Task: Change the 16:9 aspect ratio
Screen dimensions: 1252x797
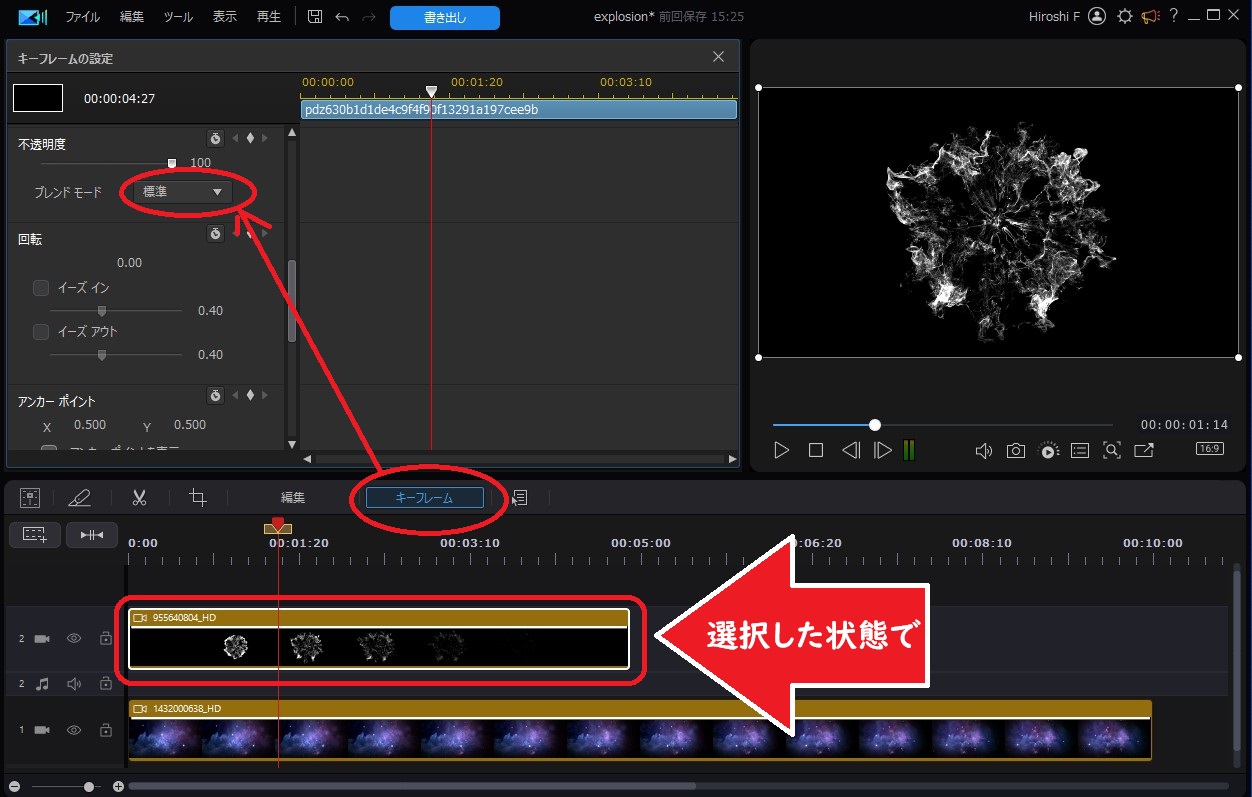Action: pyautogui.click(x=1210, y=449)
